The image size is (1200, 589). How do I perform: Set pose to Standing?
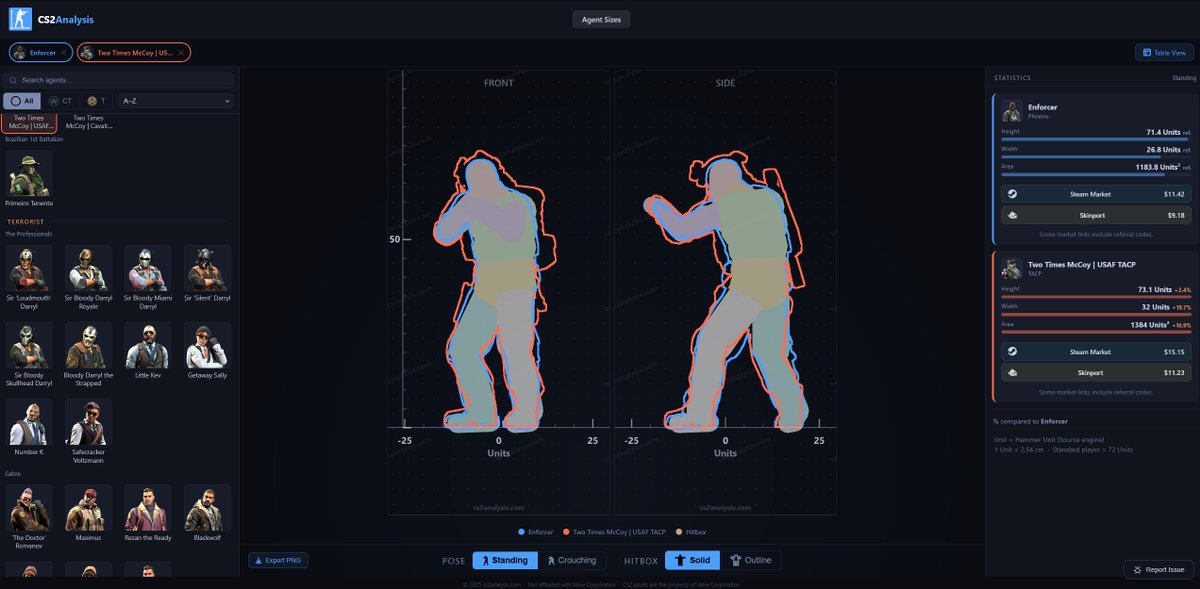point(505,560)
